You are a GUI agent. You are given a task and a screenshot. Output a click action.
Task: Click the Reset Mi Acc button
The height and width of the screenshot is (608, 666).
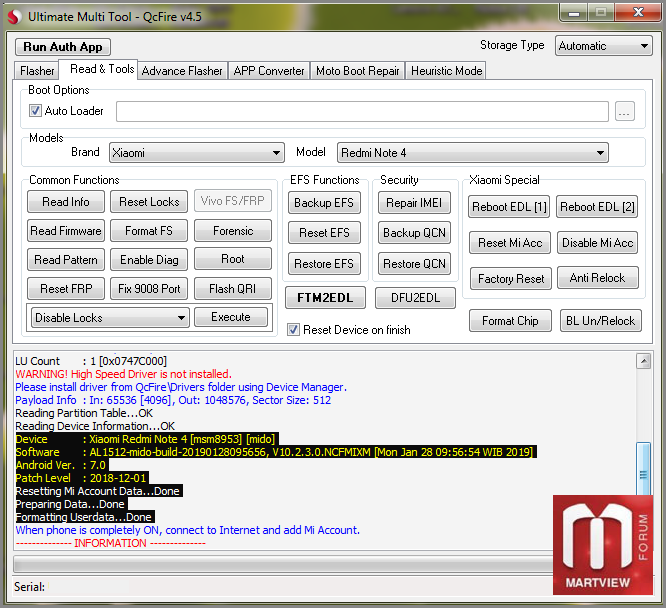[x=510, y=243]
